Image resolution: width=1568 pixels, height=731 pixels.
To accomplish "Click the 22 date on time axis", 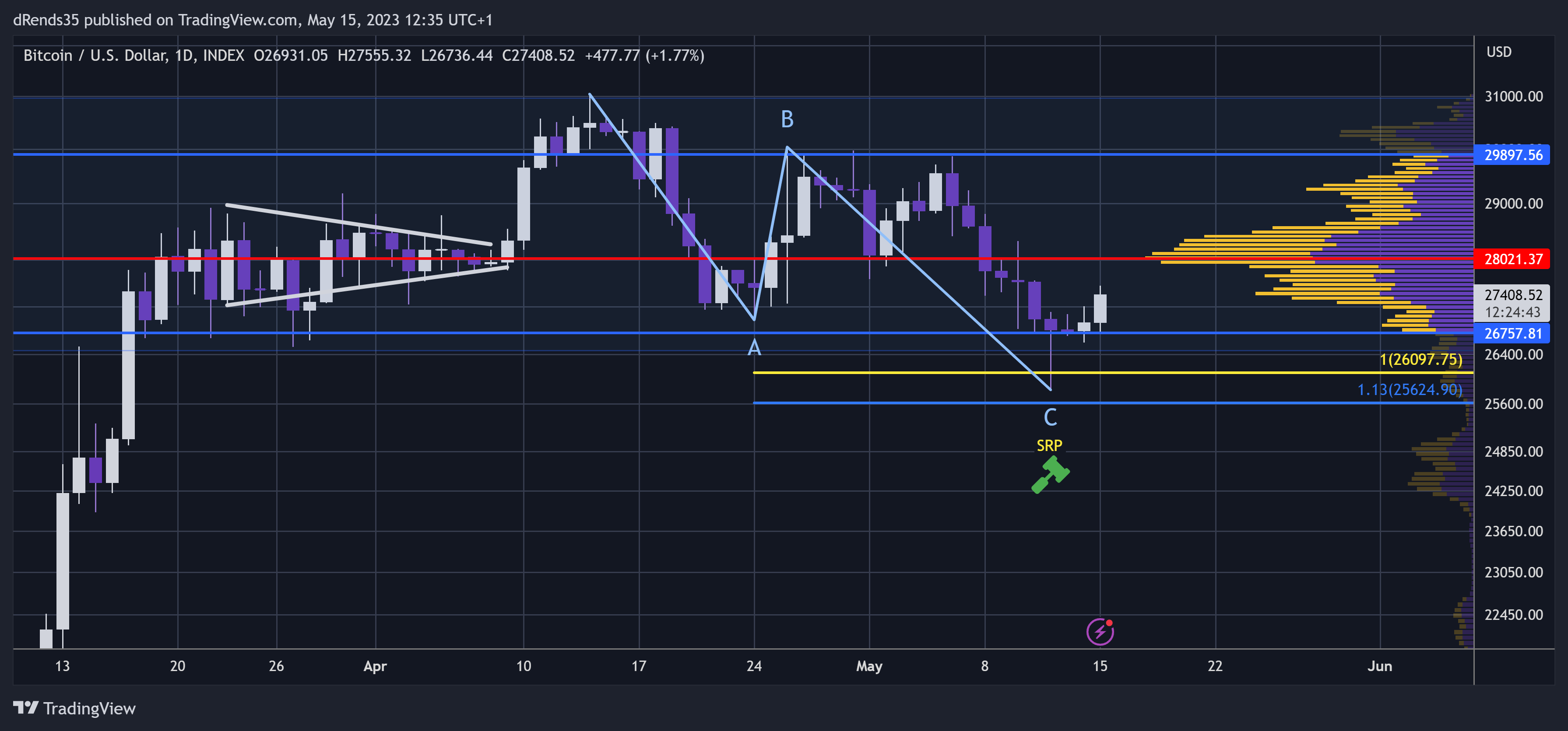I will point(1214,666).
